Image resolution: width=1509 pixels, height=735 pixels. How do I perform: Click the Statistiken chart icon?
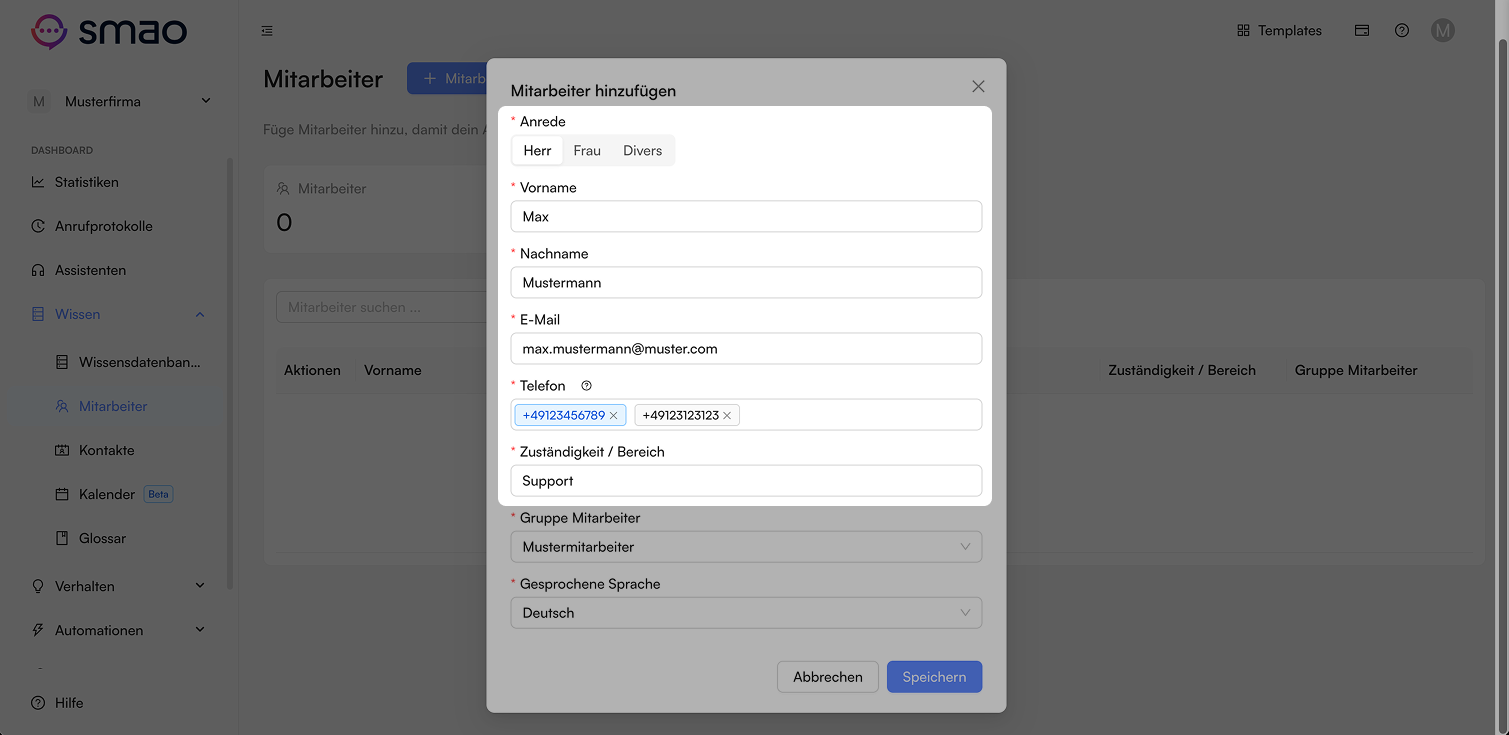point(38,182)
